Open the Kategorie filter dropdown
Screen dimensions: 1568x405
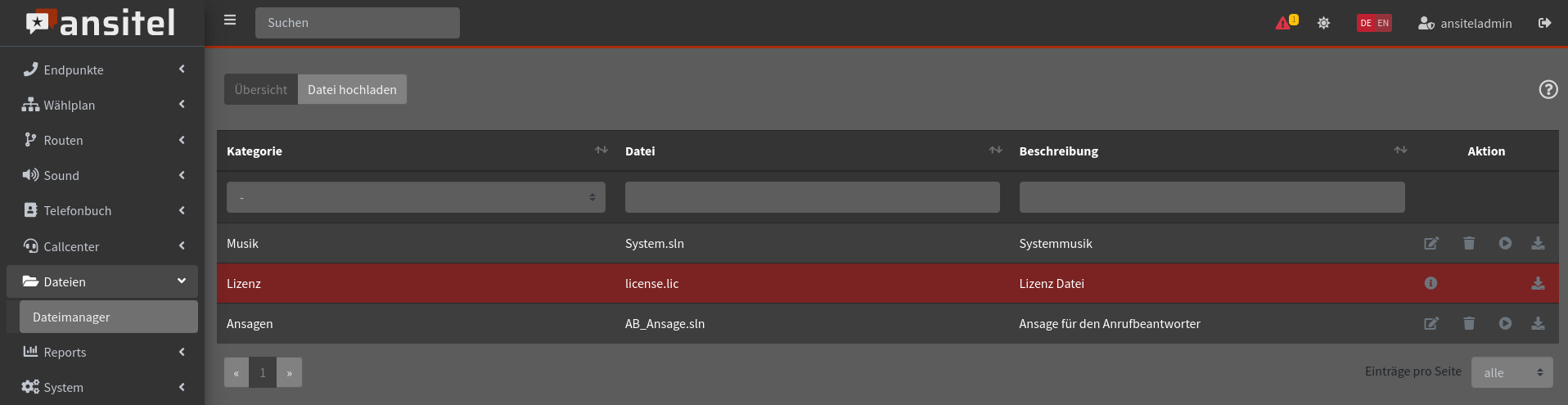coord(416,198)
